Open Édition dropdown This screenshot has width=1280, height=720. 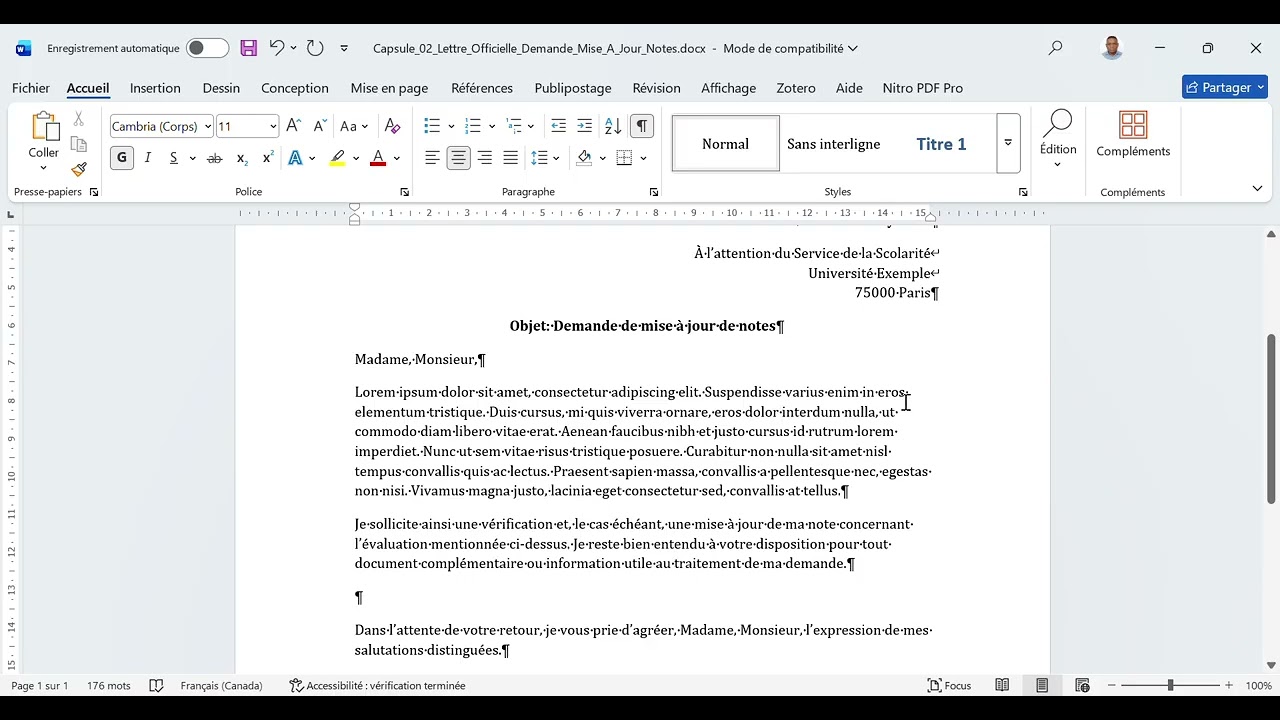(1058, 139)
